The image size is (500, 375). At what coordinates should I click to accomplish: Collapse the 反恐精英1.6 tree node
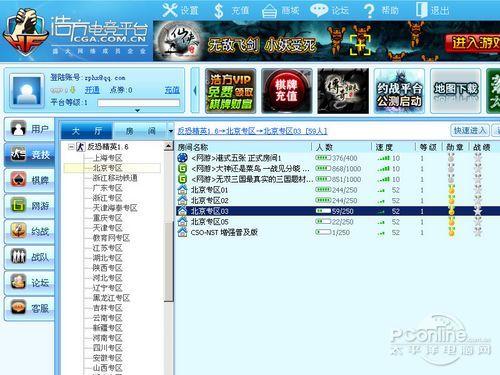point(71,147)
